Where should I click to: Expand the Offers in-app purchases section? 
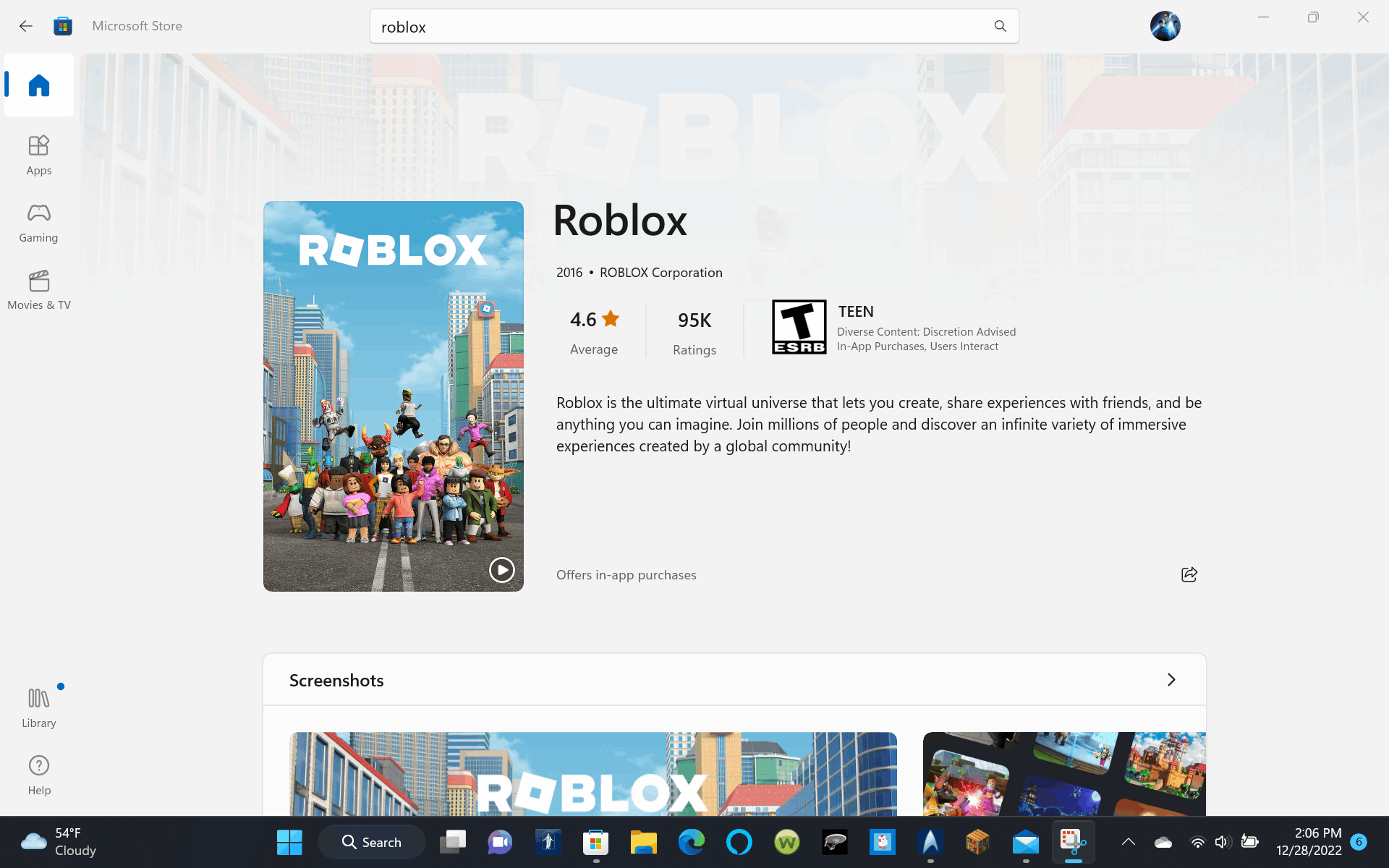tap(625, 574)
